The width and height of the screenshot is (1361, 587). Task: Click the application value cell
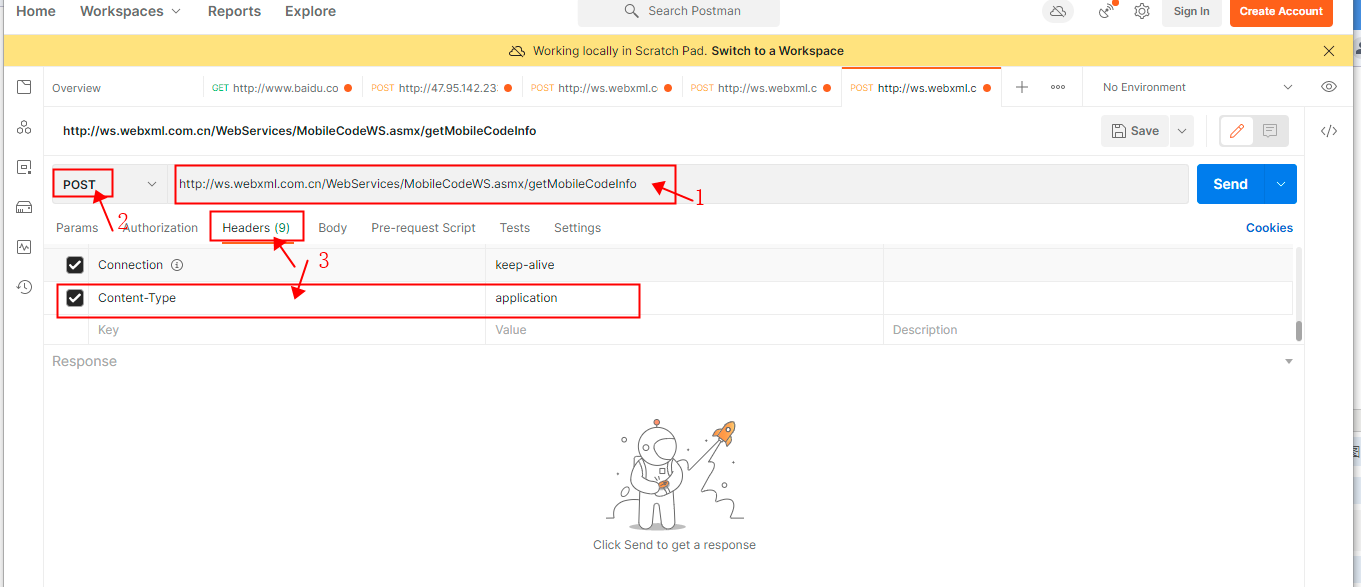tap(685, 298)
